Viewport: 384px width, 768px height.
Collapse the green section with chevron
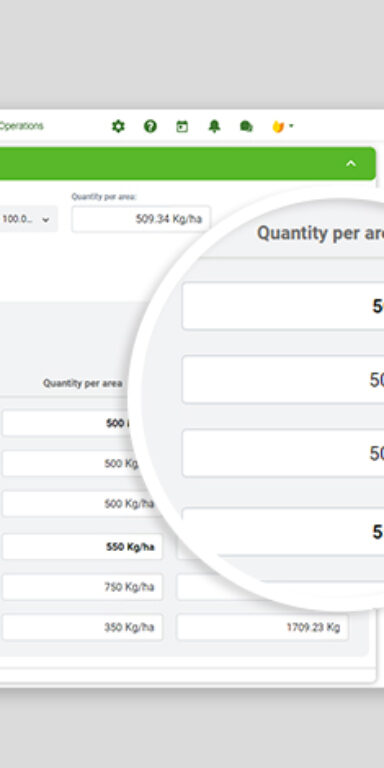(351, 164)
